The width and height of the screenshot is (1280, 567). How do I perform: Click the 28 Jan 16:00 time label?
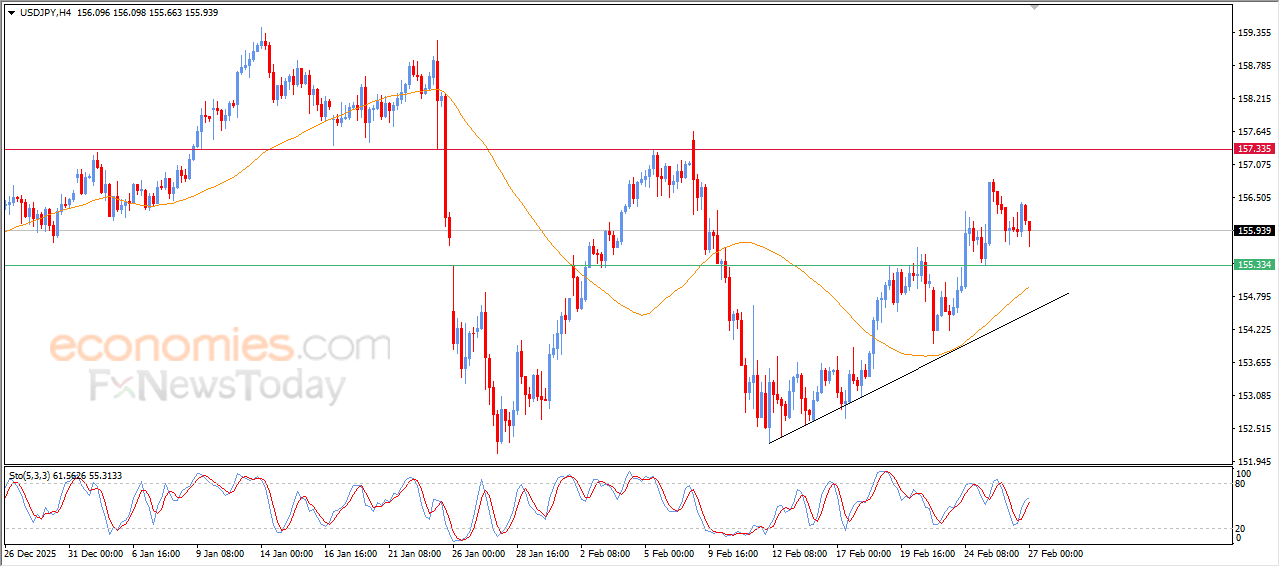click(x=542, y=553)
